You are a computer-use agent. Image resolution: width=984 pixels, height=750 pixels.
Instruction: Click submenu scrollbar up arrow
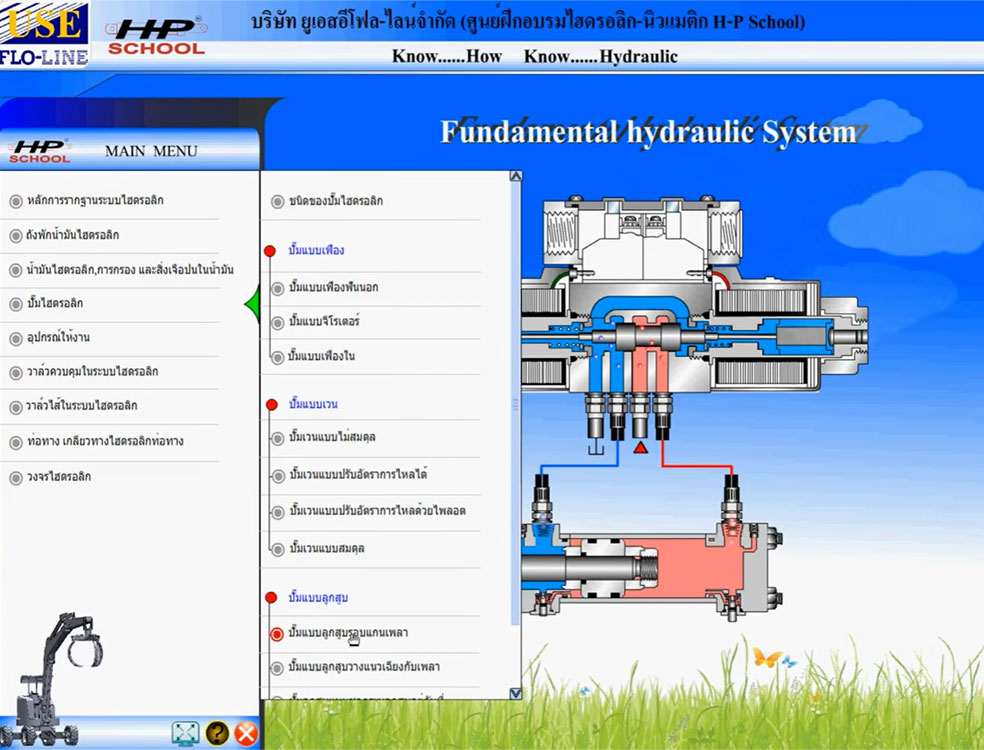click(x=515, y=177)
